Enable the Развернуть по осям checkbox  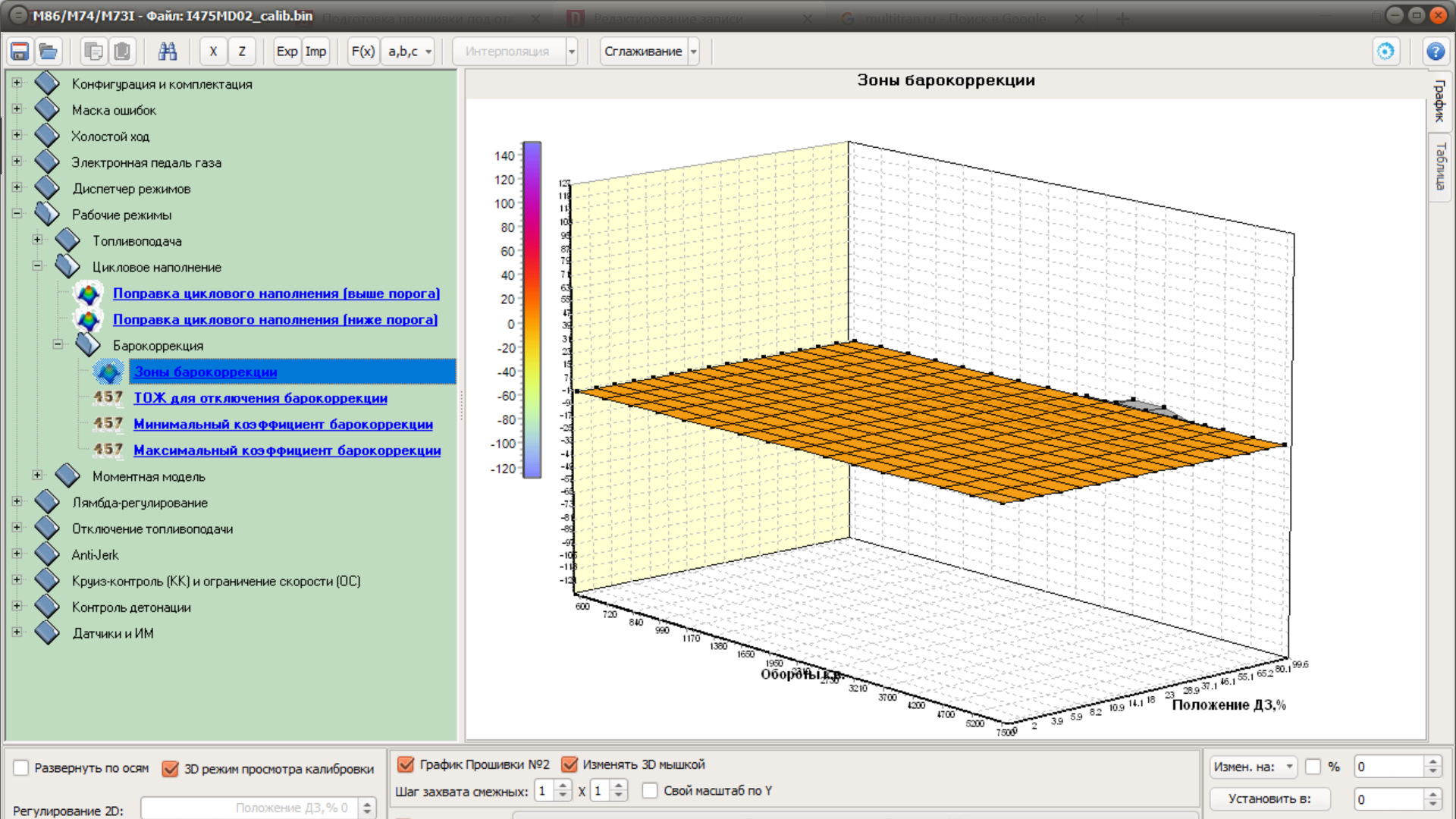(21, 768)
